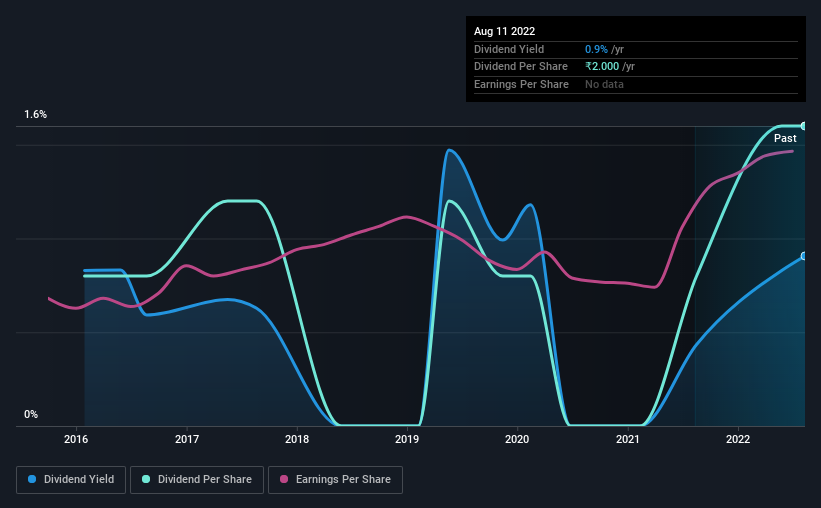Click the Aug 11 2022 tooltip date
The width and height of the screenshot is (821, 508).
[504, 31]
